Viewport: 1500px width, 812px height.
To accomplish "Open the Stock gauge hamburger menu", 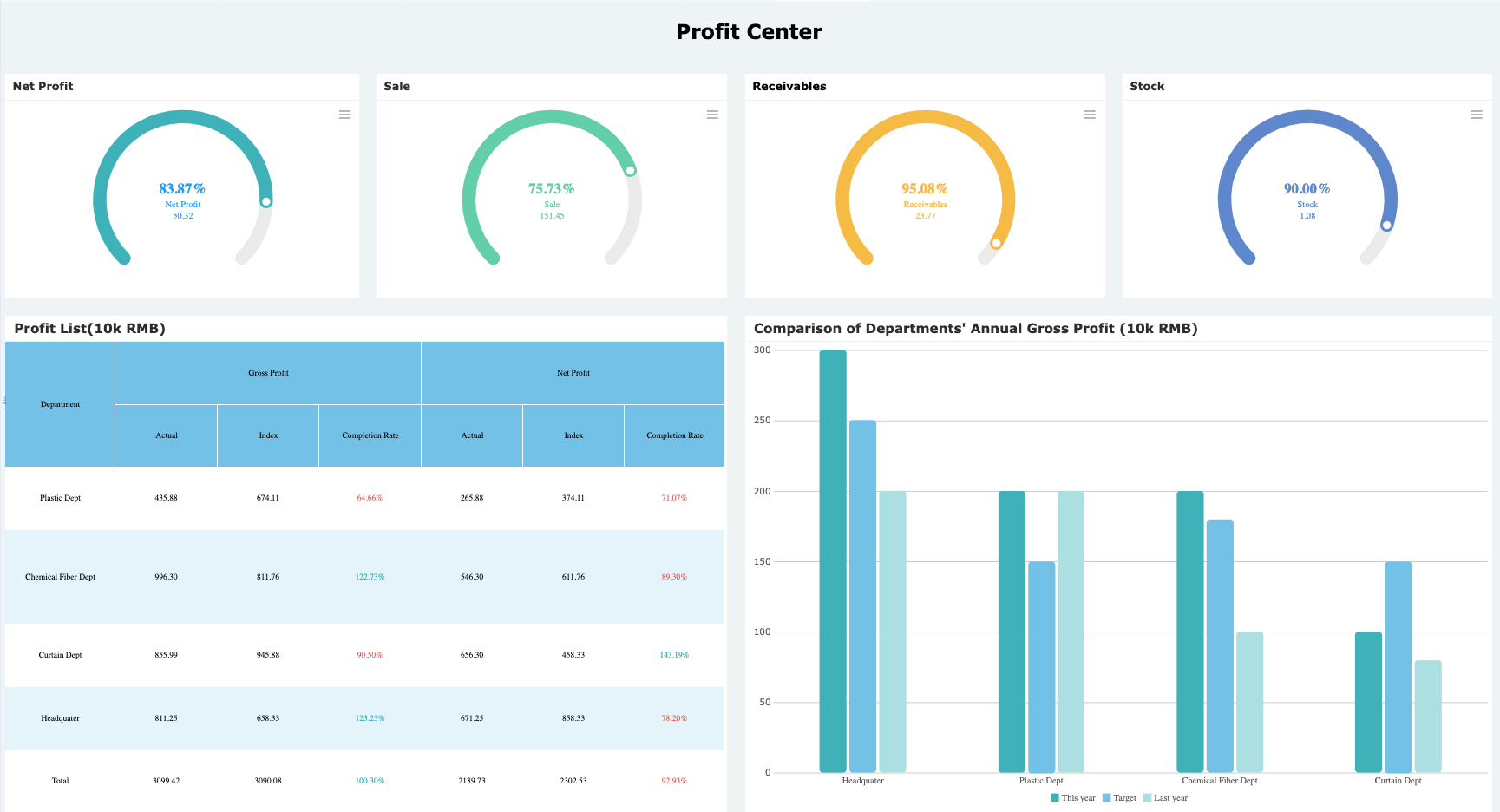I will tap(1477, 115).
